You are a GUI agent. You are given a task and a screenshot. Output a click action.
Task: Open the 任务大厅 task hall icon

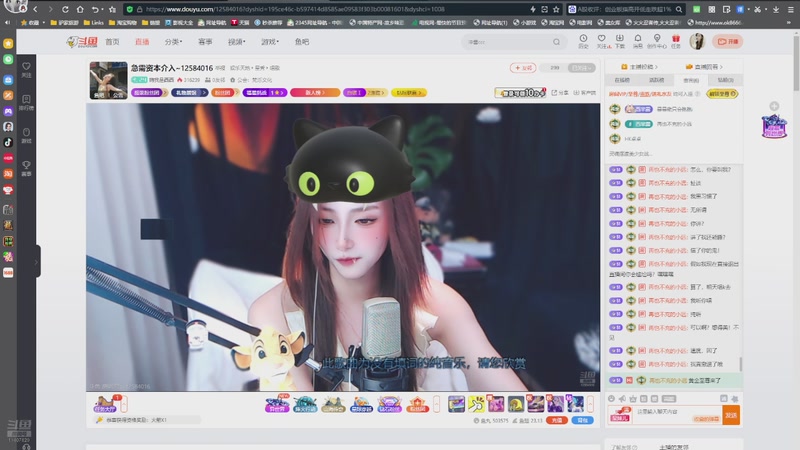tap(106, 404)
